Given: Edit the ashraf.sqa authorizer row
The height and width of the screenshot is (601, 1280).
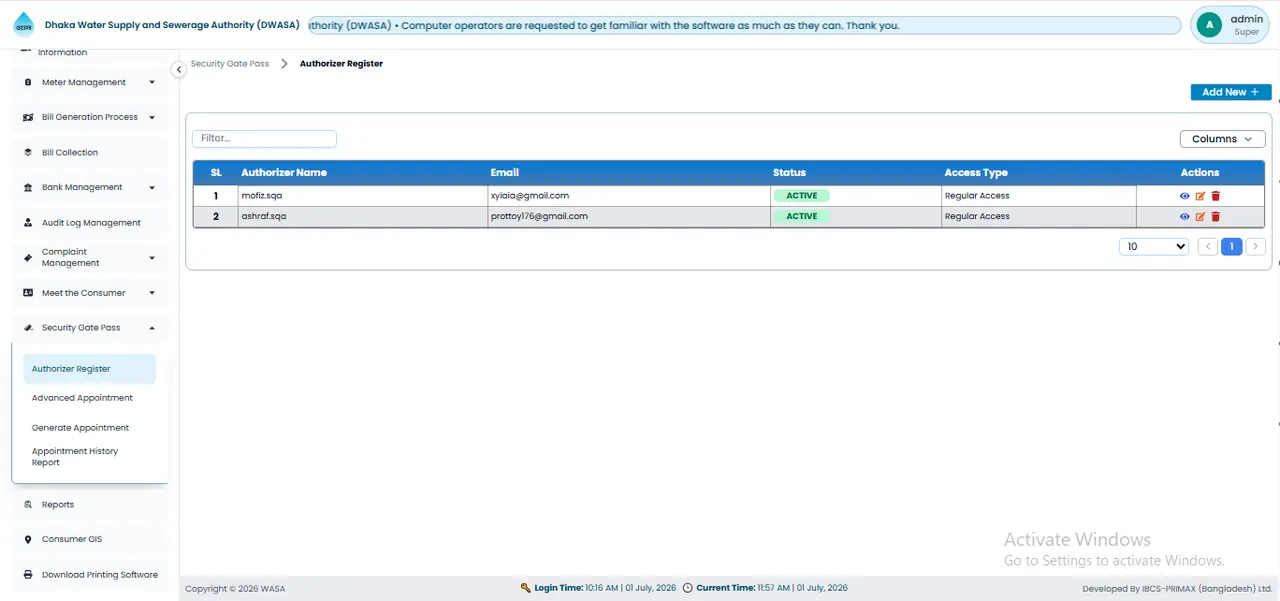Looking at the screenshot, I should pos(1200,216).
